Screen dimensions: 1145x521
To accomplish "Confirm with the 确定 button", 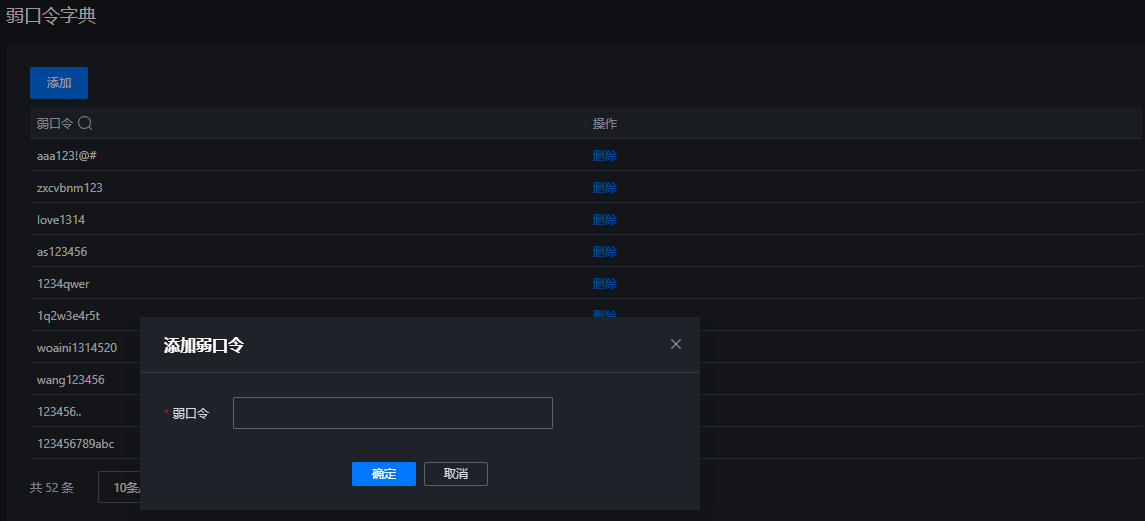I will point(384,474).
